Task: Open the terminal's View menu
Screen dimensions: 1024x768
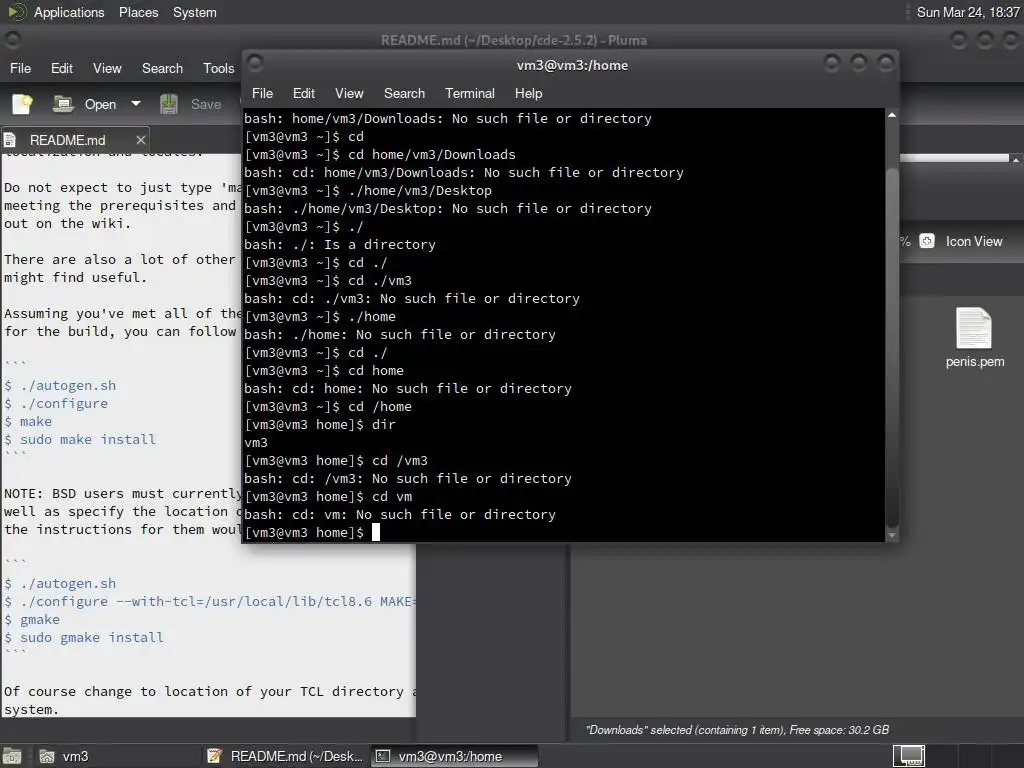Action: [x=349, y=93]
